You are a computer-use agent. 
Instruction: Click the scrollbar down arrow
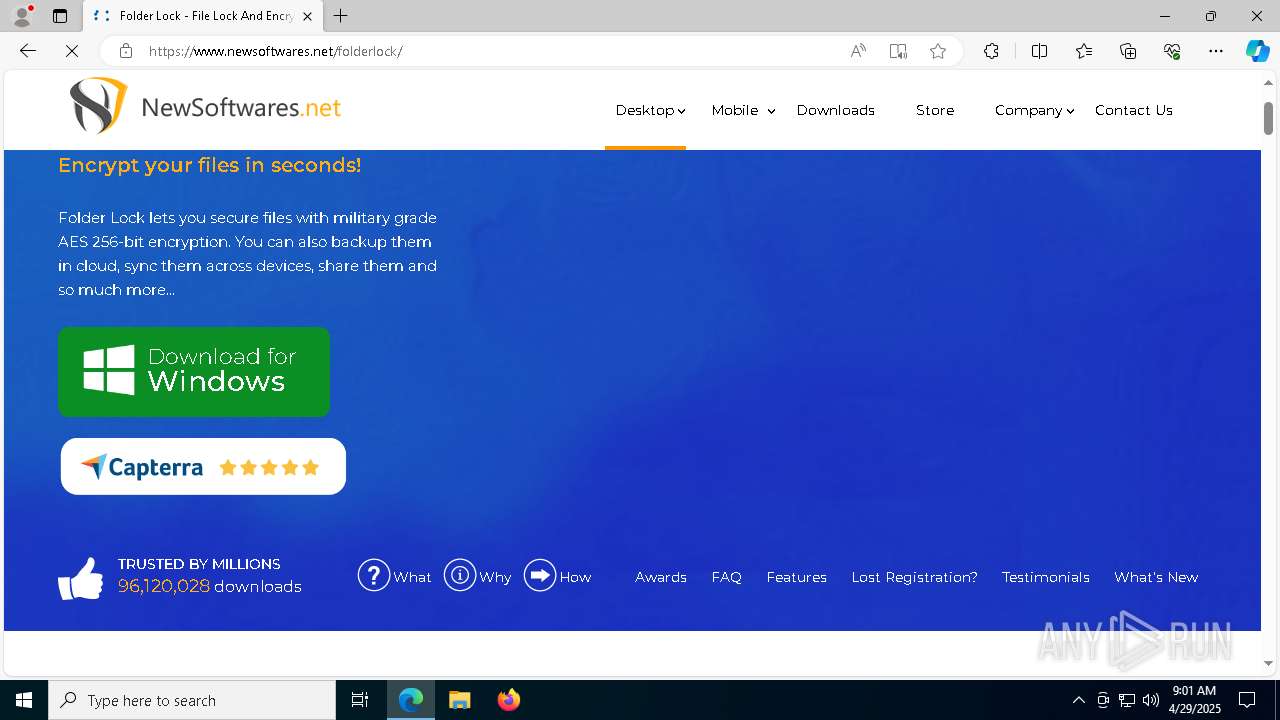pyautogui.click(x=1268, y=663)
